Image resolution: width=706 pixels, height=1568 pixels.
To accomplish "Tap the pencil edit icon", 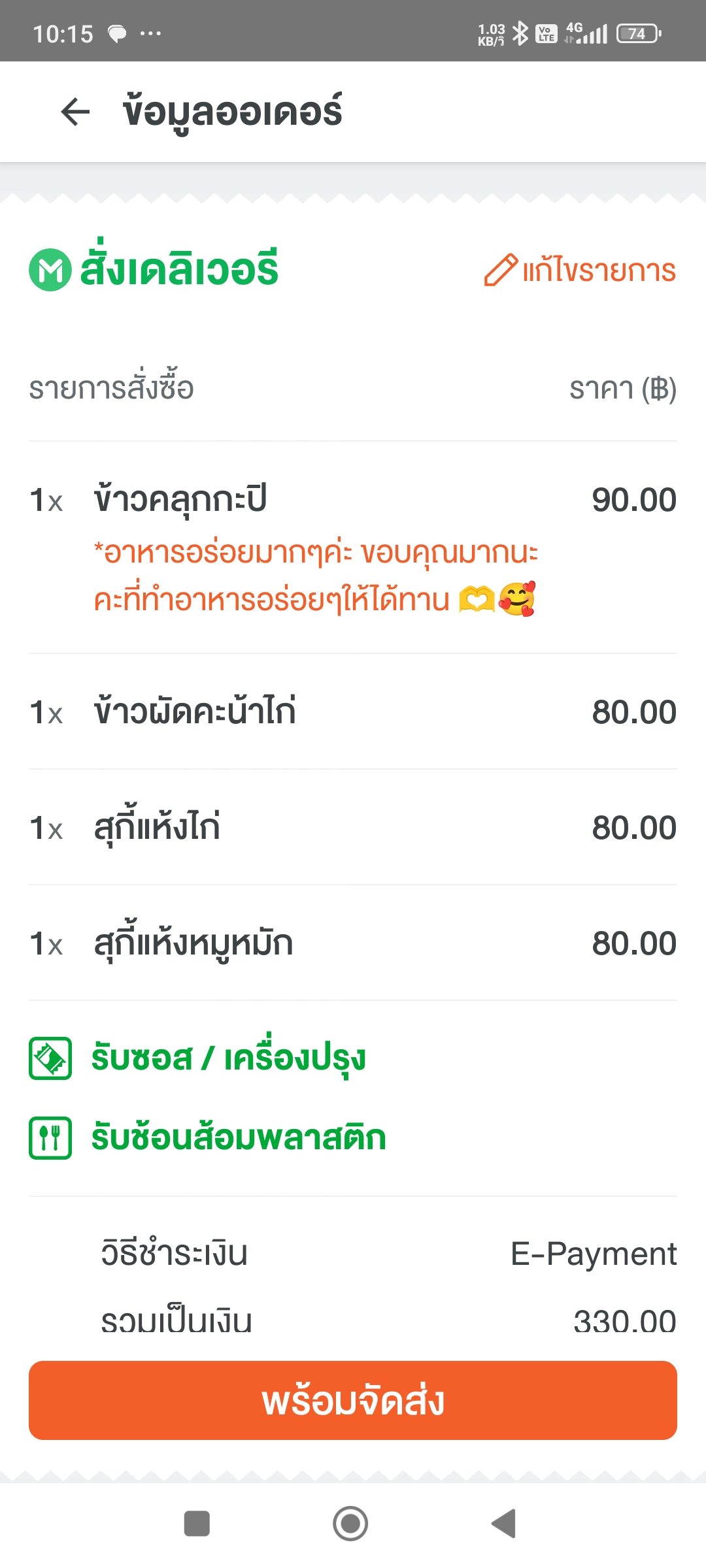I will 501,270.
